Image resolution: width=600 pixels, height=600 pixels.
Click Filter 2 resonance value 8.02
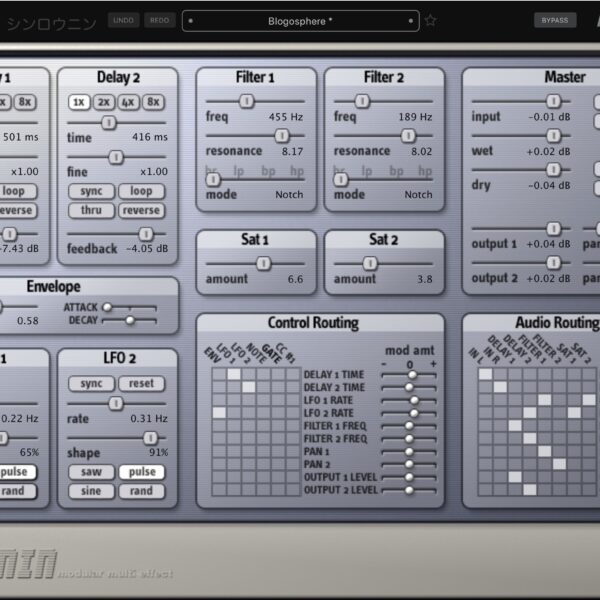click(422, 152)
